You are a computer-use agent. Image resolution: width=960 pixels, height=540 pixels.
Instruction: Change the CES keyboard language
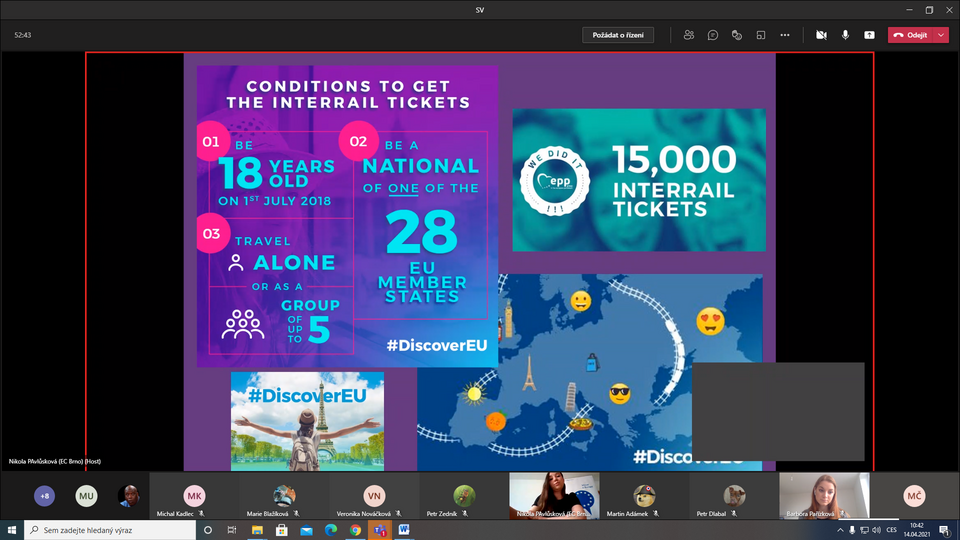891,530
